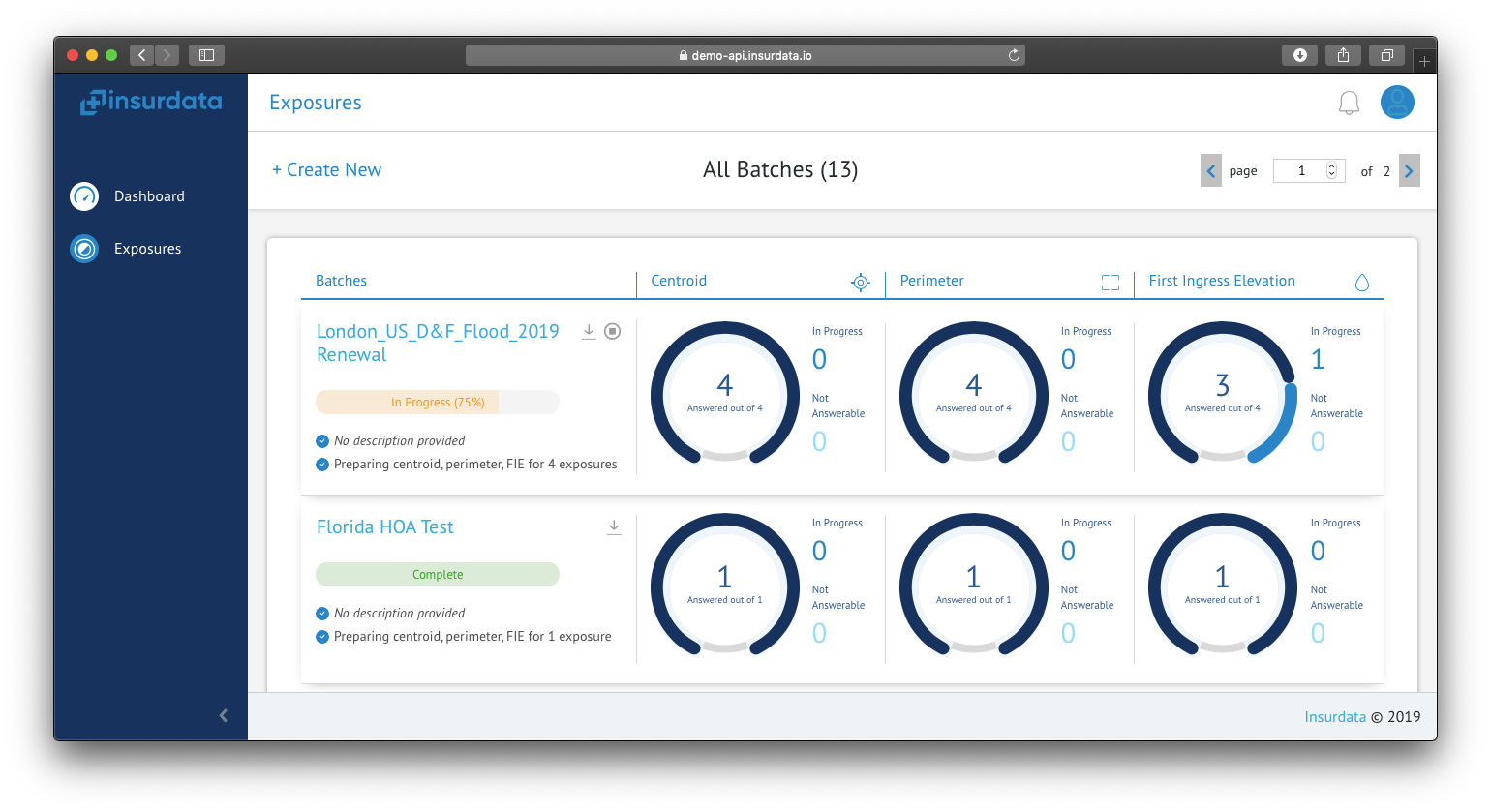Open the notifications bell
The height and width of the screenshot is (812, 1491).
1349,103
